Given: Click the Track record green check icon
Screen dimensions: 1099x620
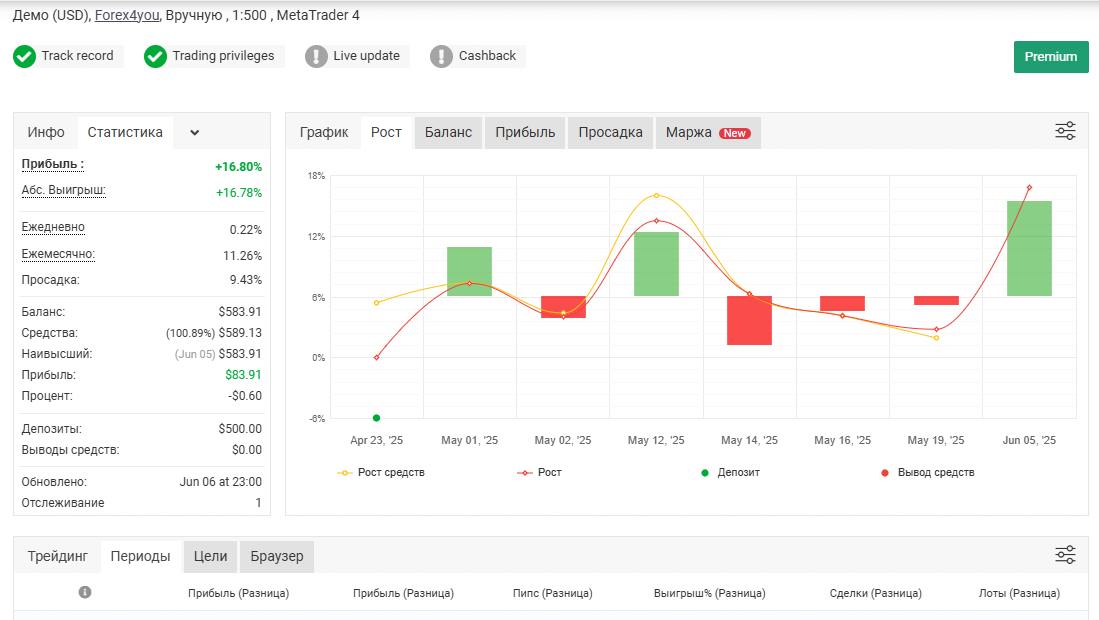Looking at the screenshot, I should [25, 56].
